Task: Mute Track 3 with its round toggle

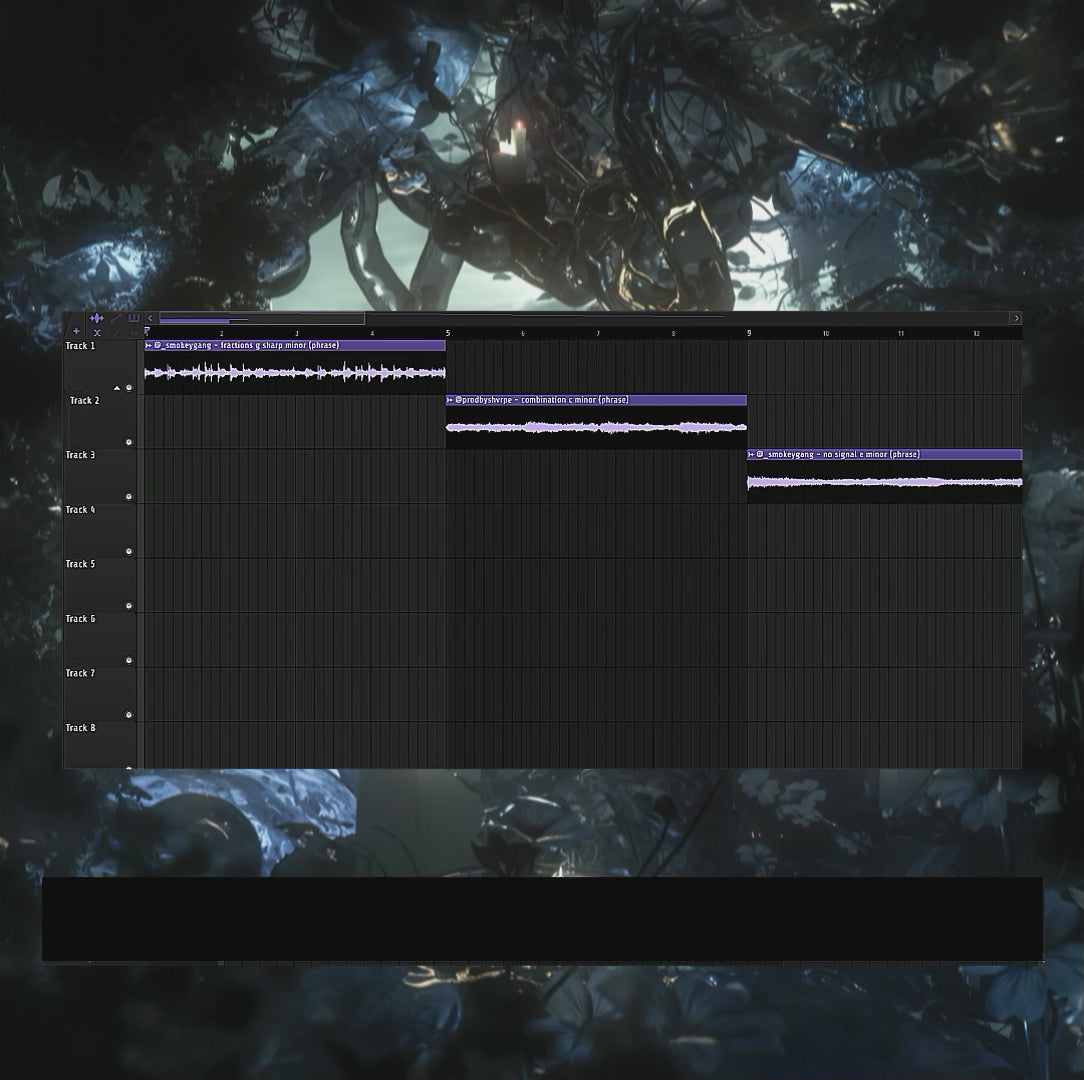Action: [x=129, y=497]
